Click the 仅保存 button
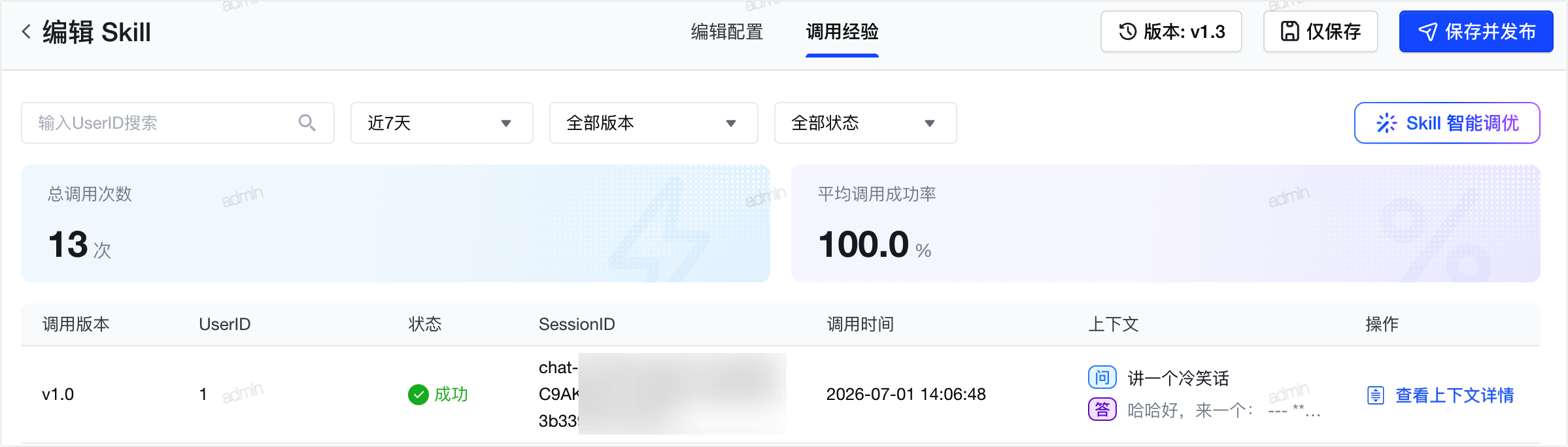The image size is (1568, 447). pos(1320,31)
